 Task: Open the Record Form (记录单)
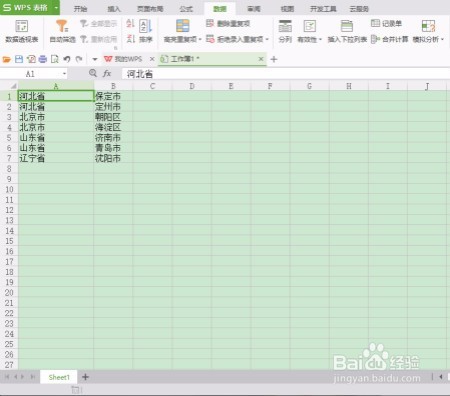386,23
